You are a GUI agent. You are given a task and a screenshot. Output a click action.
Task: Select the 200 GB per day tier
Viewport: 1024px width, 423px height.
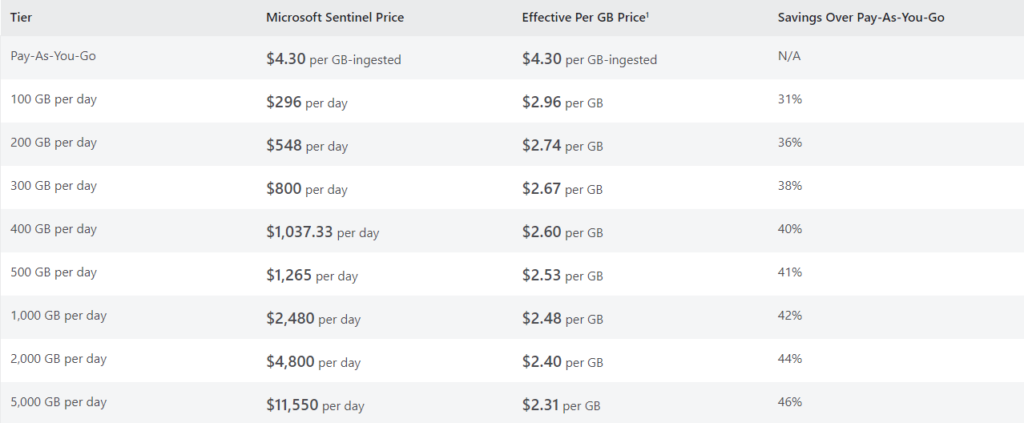click(54, 142)
